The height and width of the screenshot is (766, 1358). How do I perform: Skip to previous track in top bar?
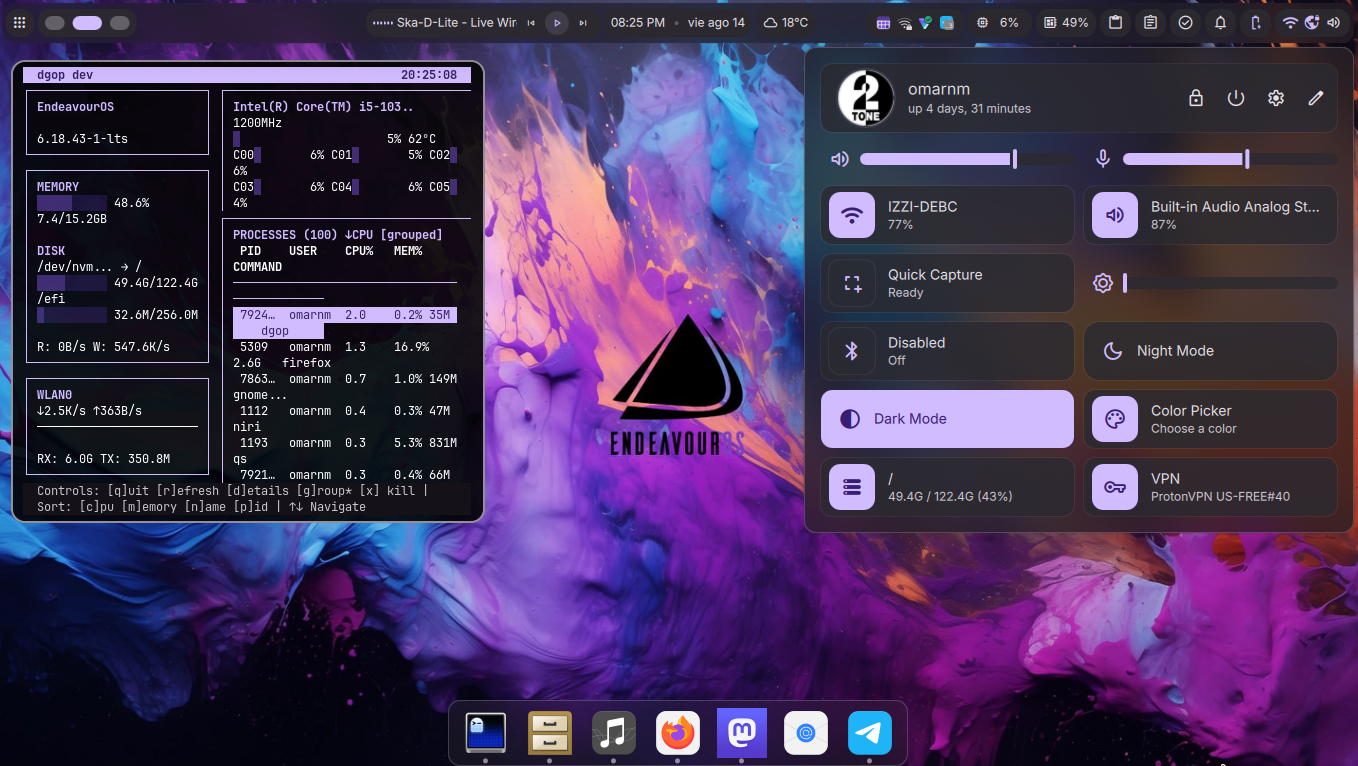[531, 22]
